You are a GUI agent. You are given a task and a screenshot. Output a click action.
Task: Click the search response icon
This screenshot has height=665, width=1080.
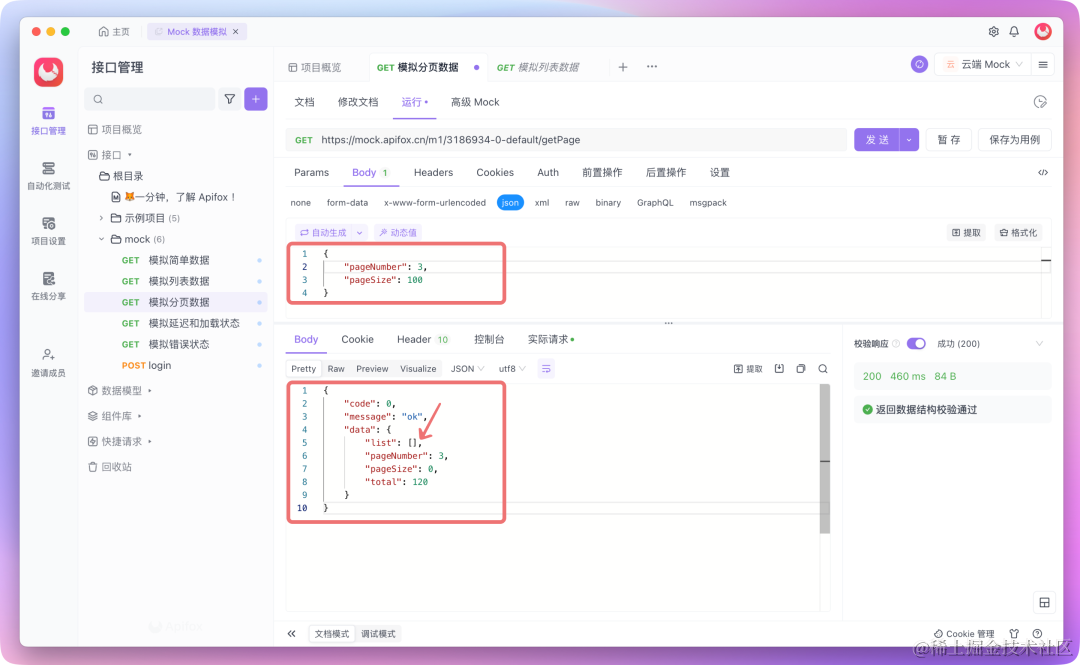pos(822,369)
